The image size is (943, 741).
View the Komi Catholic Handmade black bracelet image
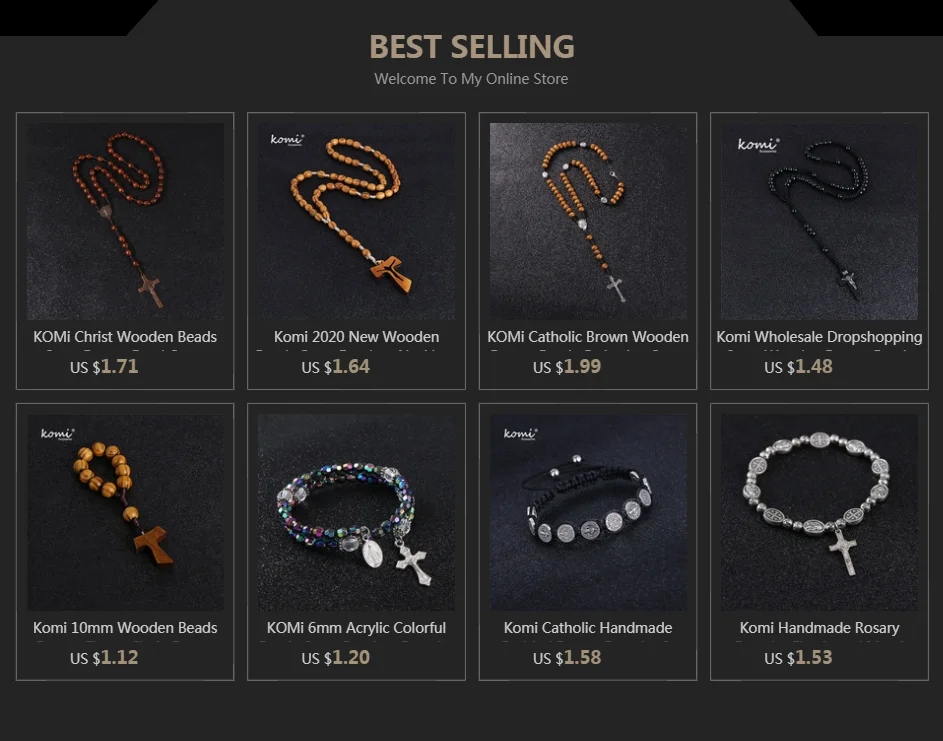(588, 512)
